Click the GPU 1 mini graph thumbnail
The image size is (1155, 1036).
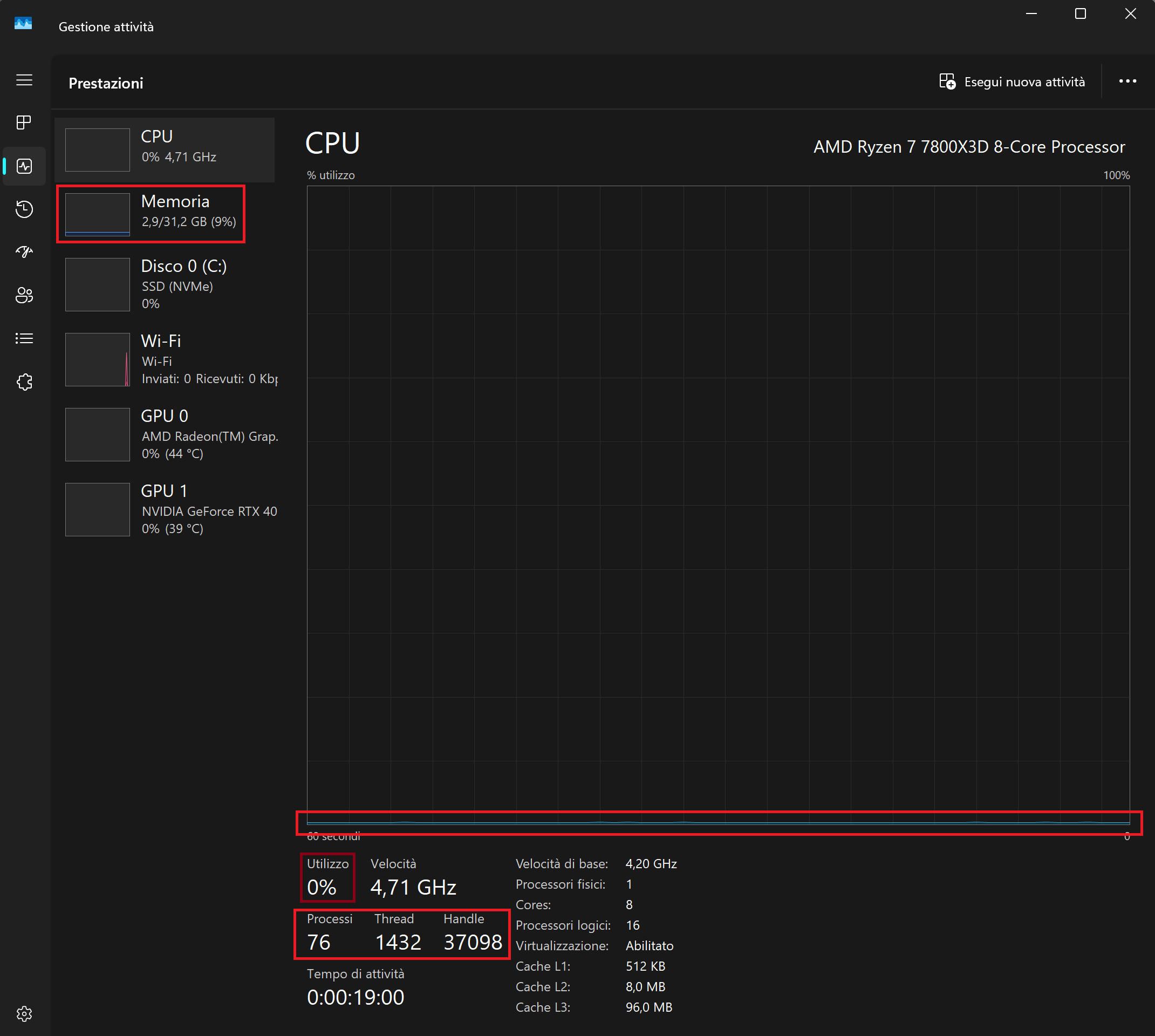[x=97, y=509]
